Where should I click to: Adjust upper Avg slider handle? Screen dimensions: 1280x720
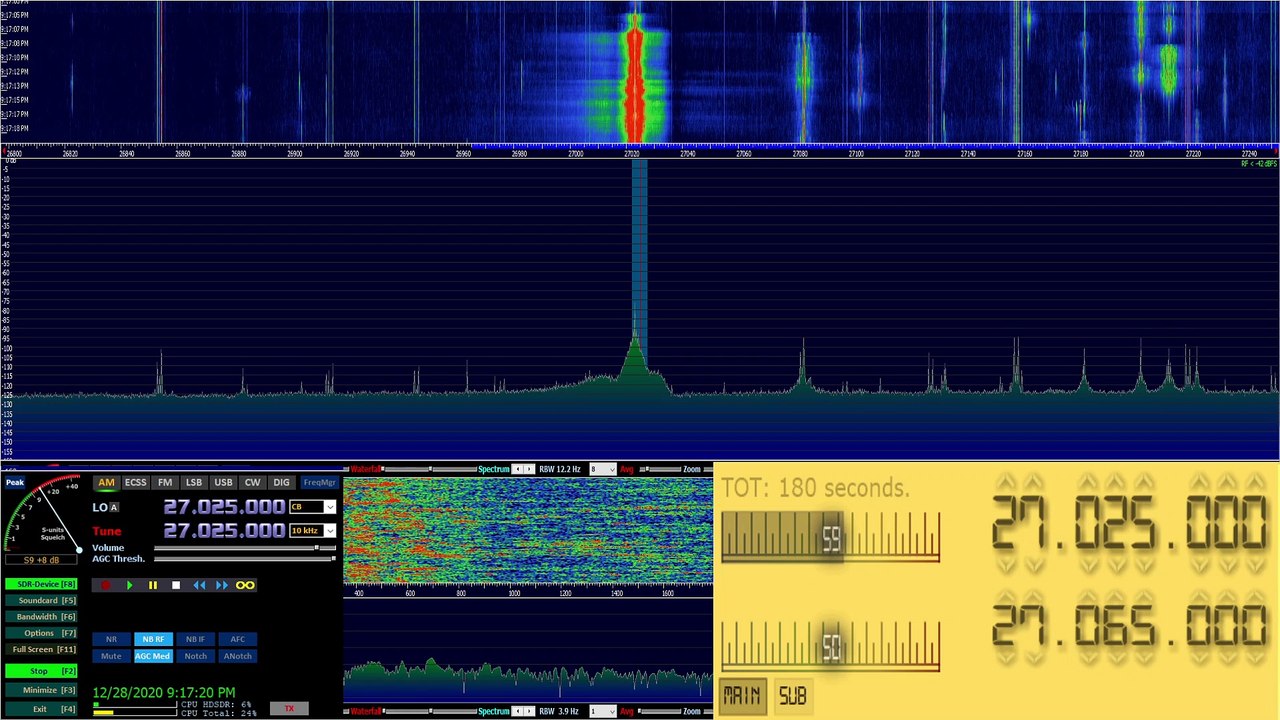pyautogui.click(x=647, y=469)
